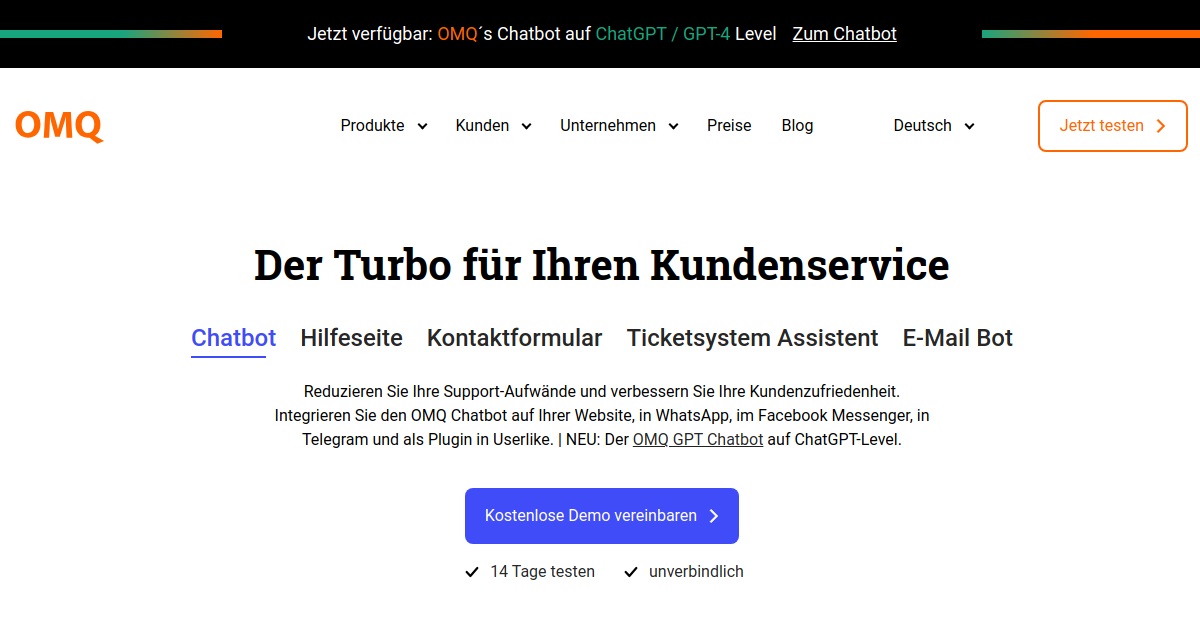
Task: Open the Blog navigation item
Action: pyautogui.click(x=797, y=126)
